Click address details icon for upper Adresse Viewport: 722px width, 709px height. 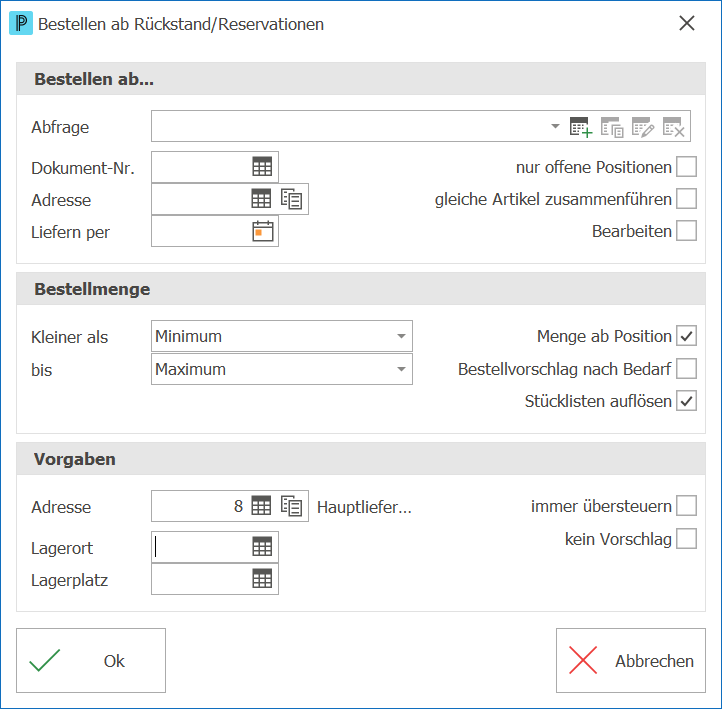(291, 199)
